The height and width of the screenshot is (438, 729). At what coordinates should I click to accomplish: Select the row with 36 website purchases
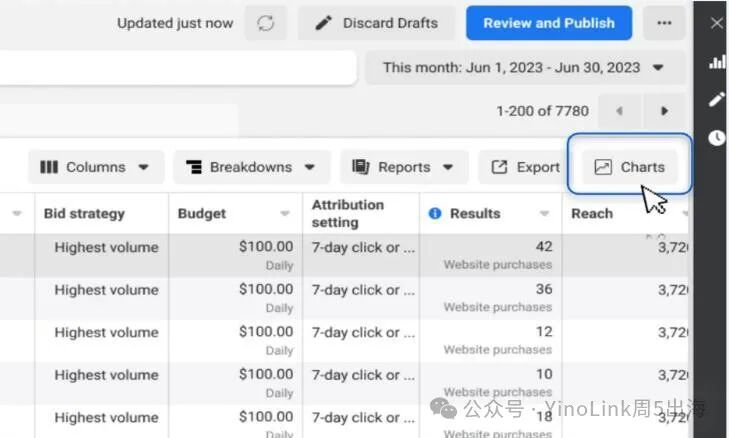(344, 298)
